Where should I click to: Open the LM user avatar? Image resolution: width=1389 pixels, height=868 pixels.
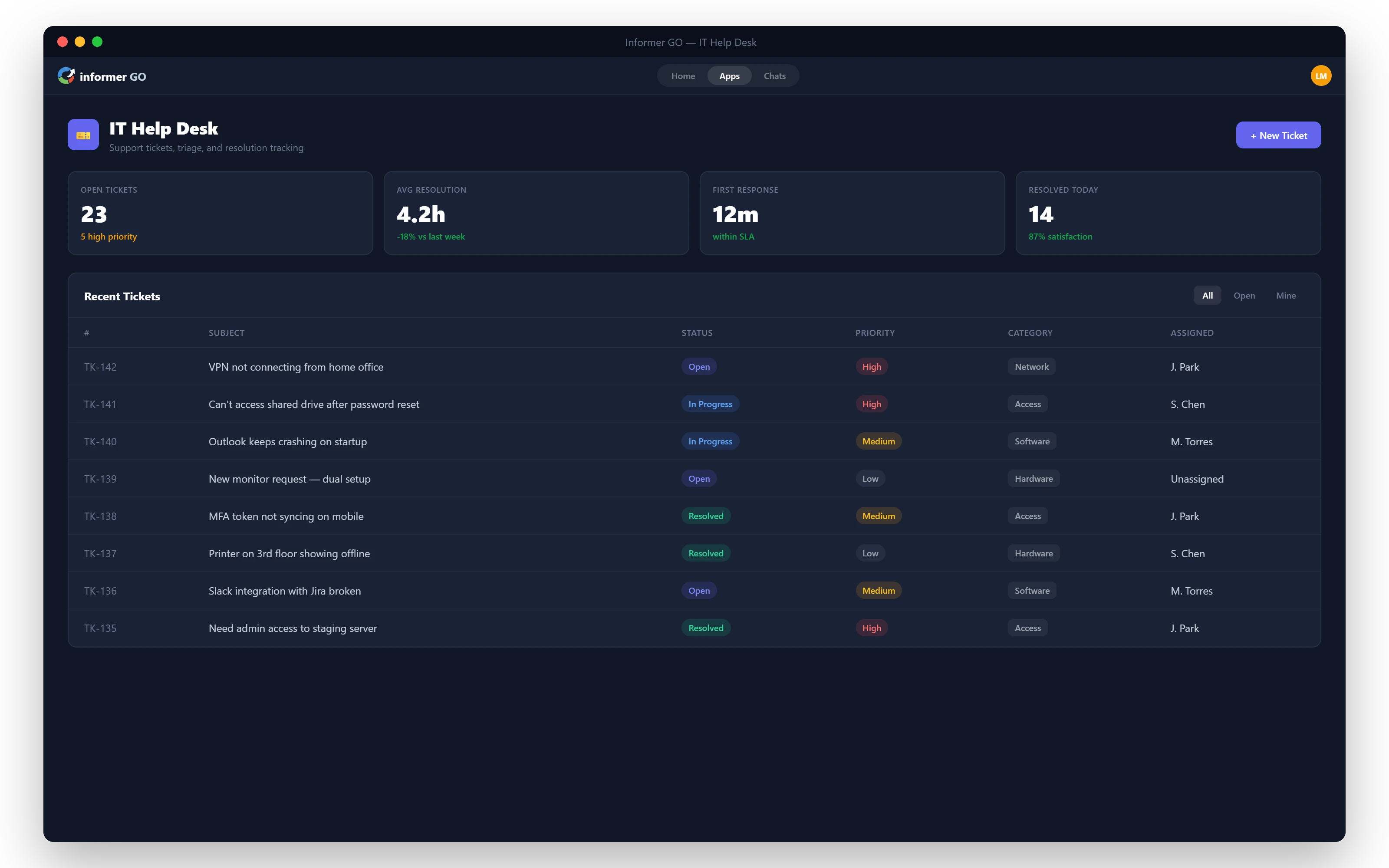click(1320, 75)
